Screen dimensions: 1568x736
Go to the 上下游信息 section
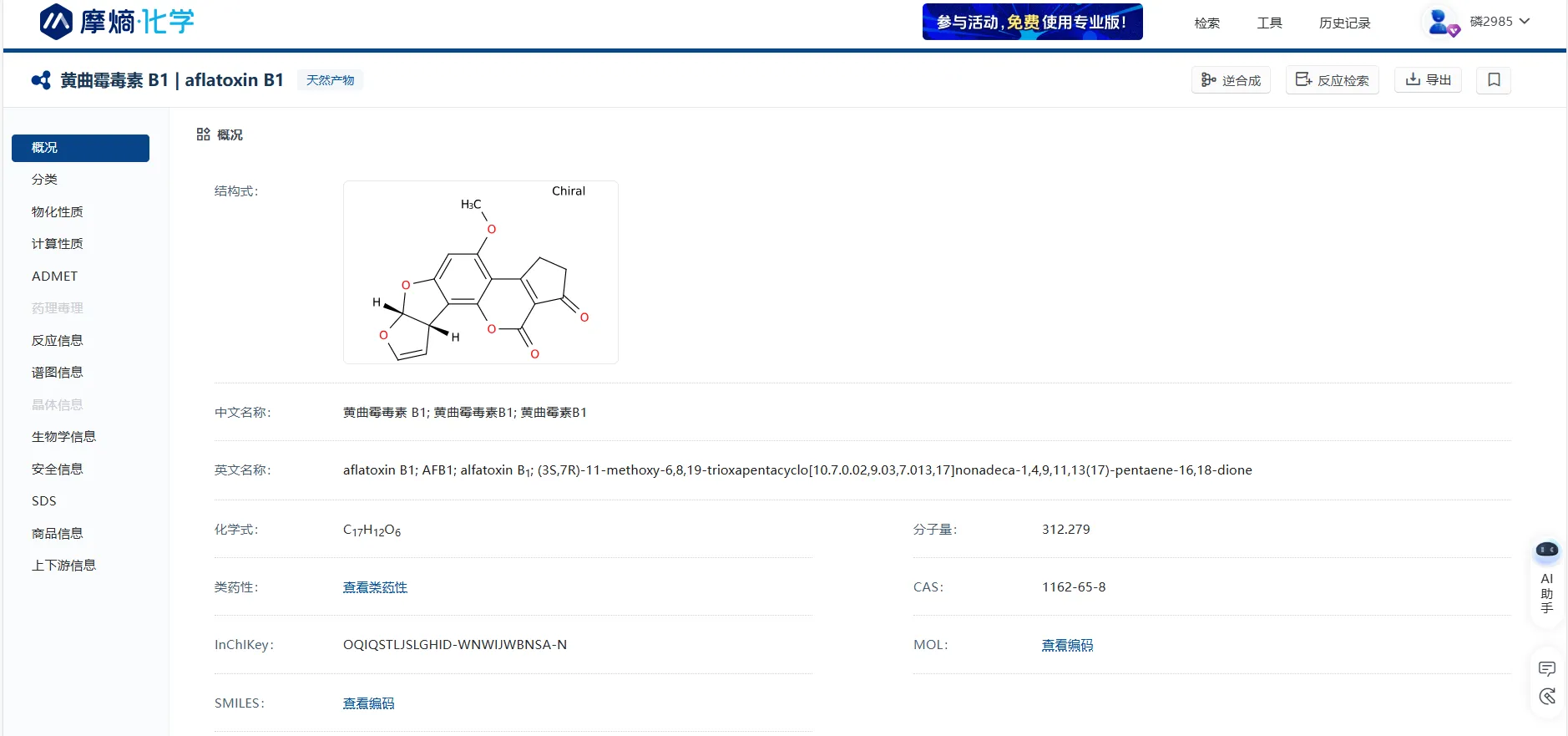point(63,566)
